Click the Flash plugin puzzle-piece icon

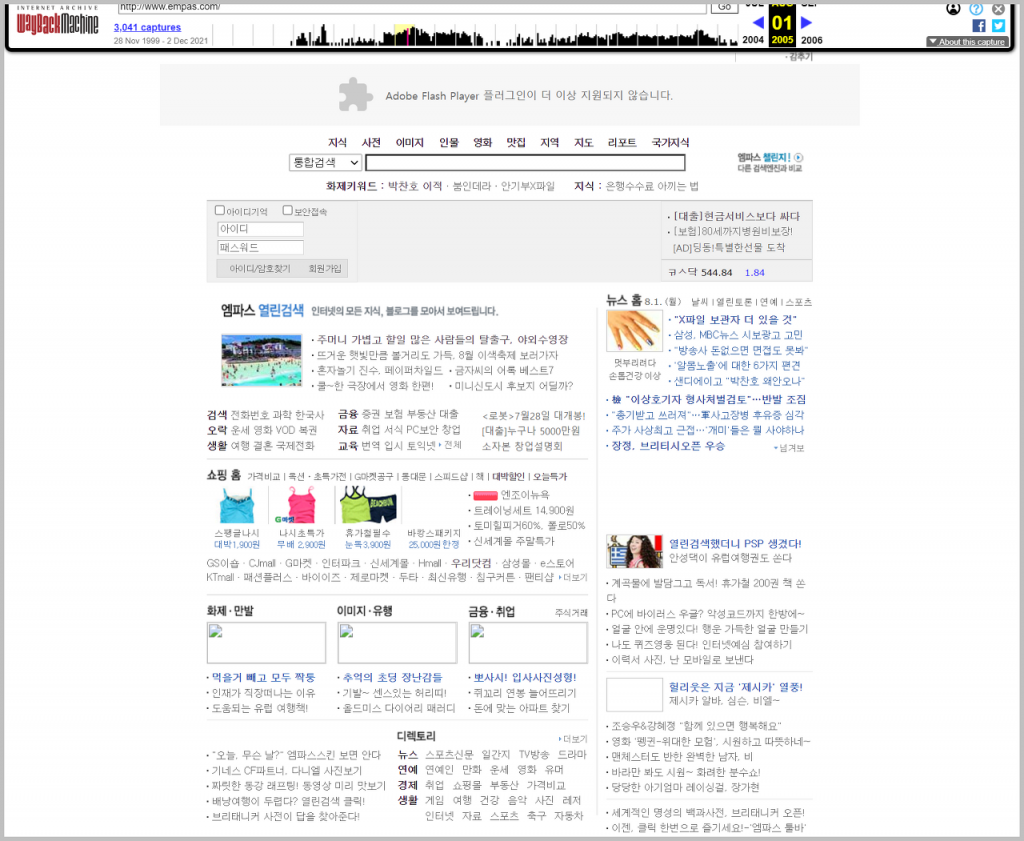tap(355, 95)
